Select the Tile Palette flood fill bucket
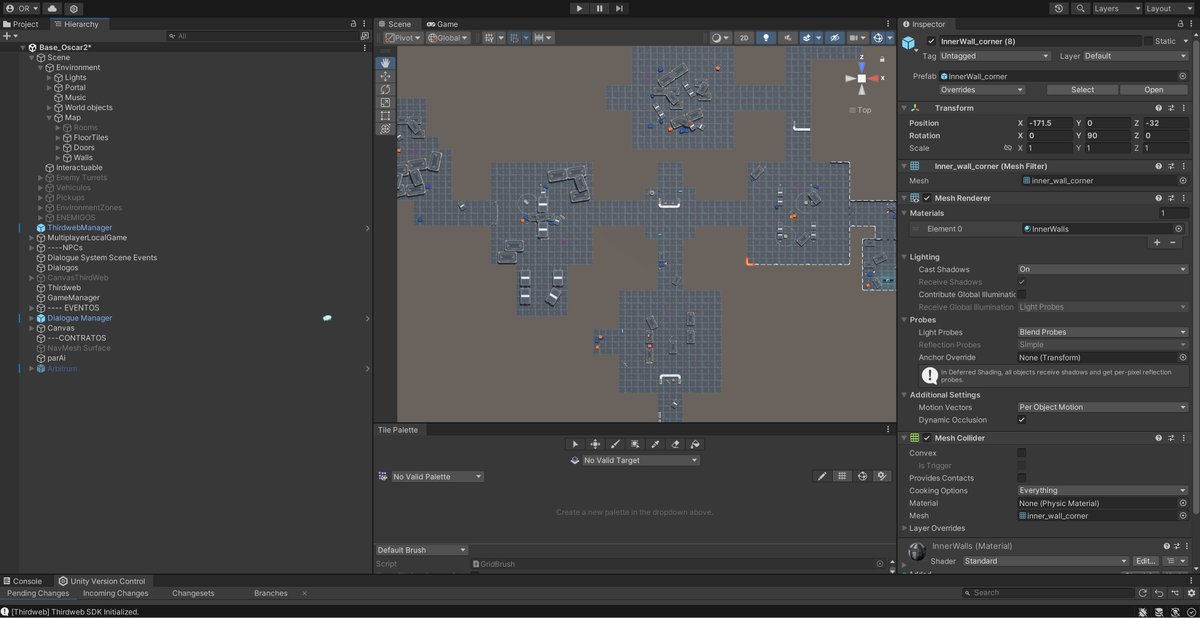 pyautogui.click(x=695, y=444)
